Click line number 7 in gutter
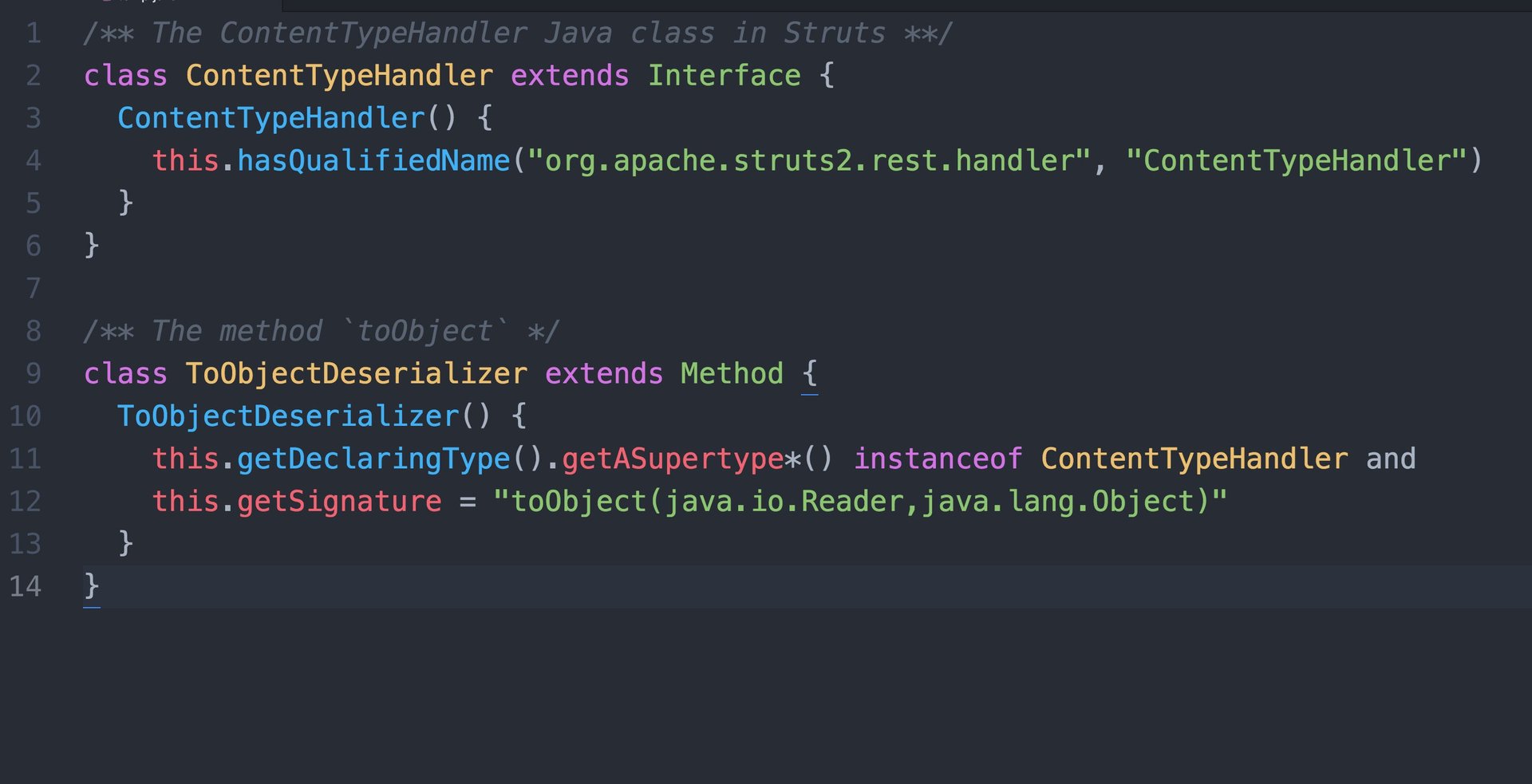 (34, 288)
